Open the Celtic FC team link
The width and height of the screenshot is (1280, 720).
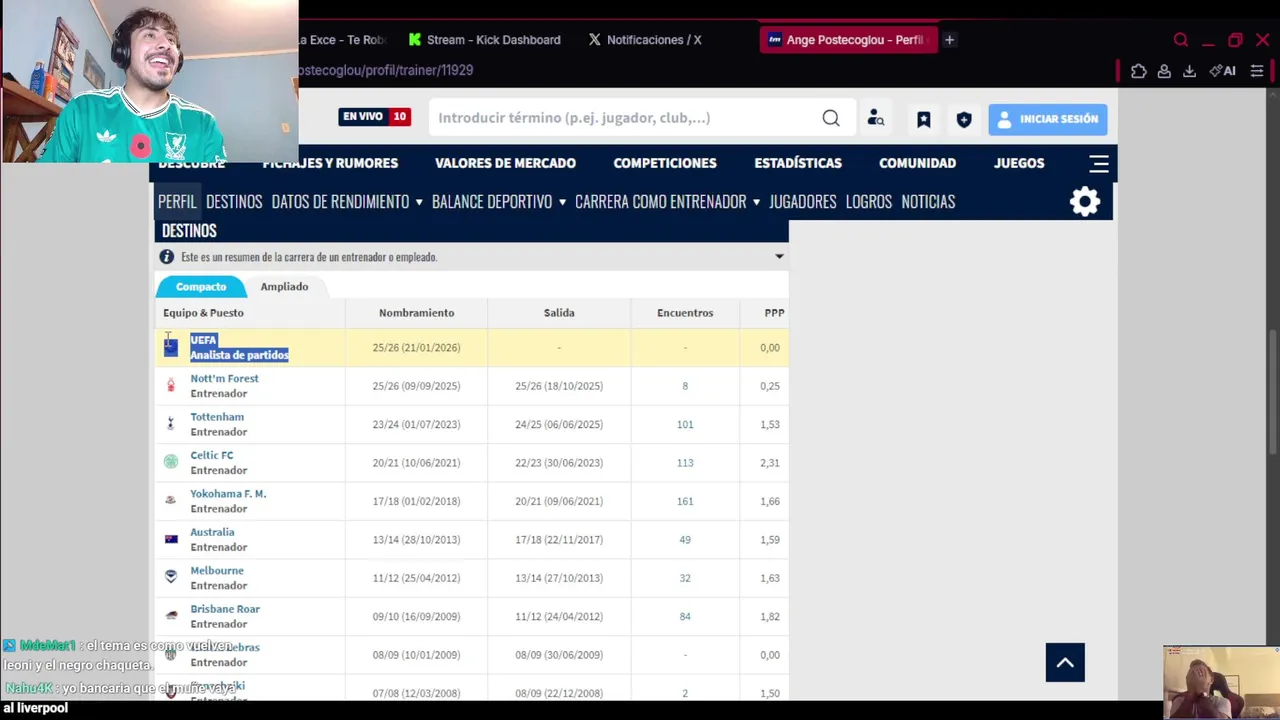(x=212, y=455)
